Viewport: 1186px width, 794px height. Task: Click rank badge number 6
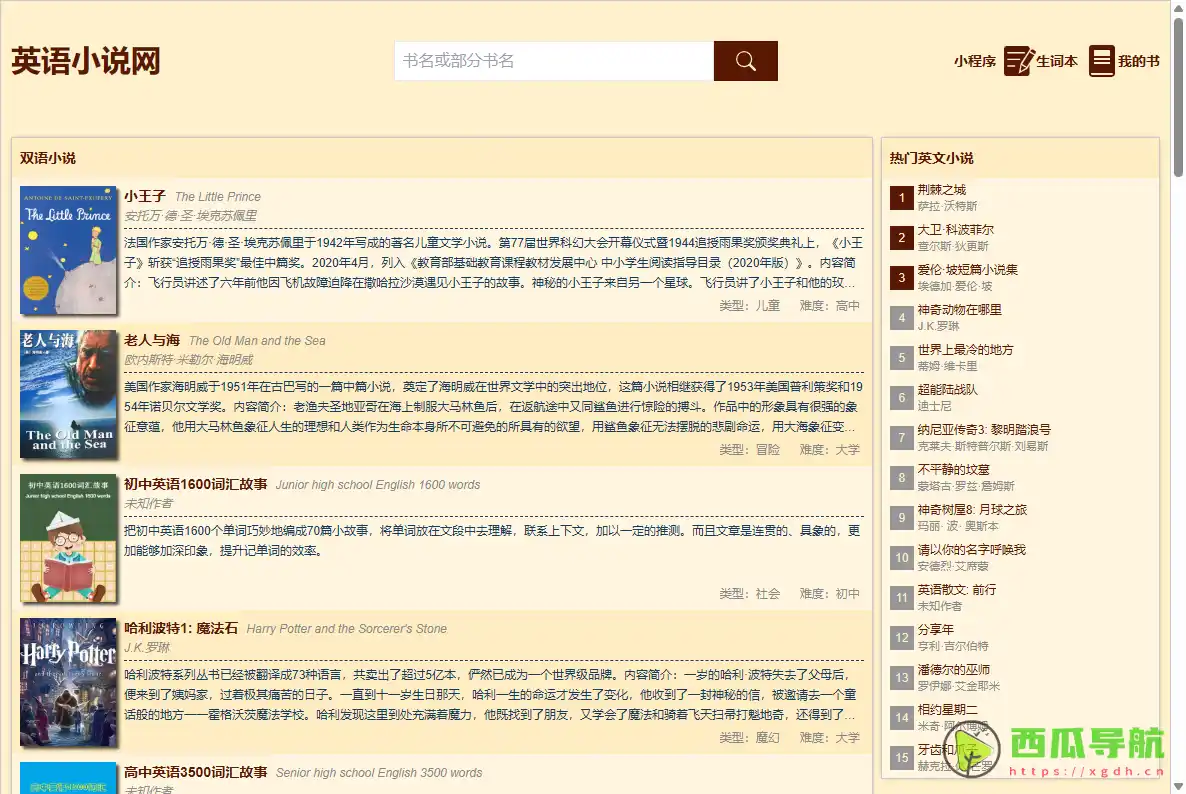[902, 399]
